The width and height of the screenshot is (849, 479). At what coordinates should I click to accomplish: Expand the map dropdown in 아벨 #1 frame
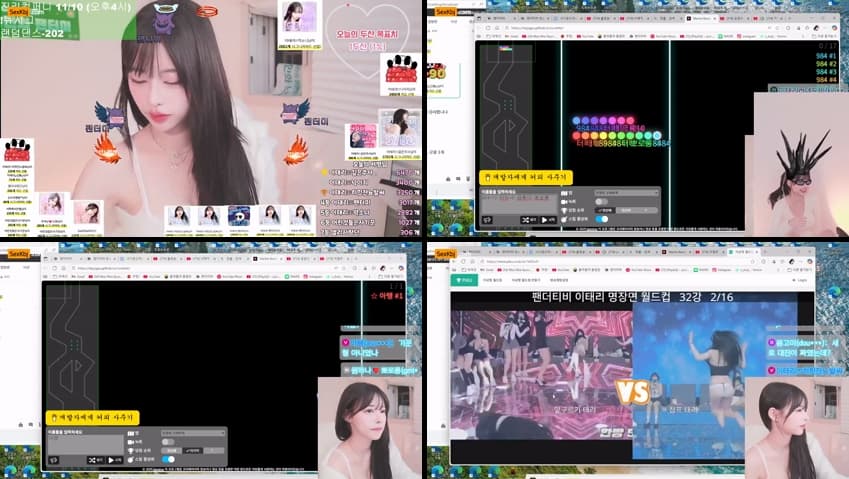tap(193, 434)
